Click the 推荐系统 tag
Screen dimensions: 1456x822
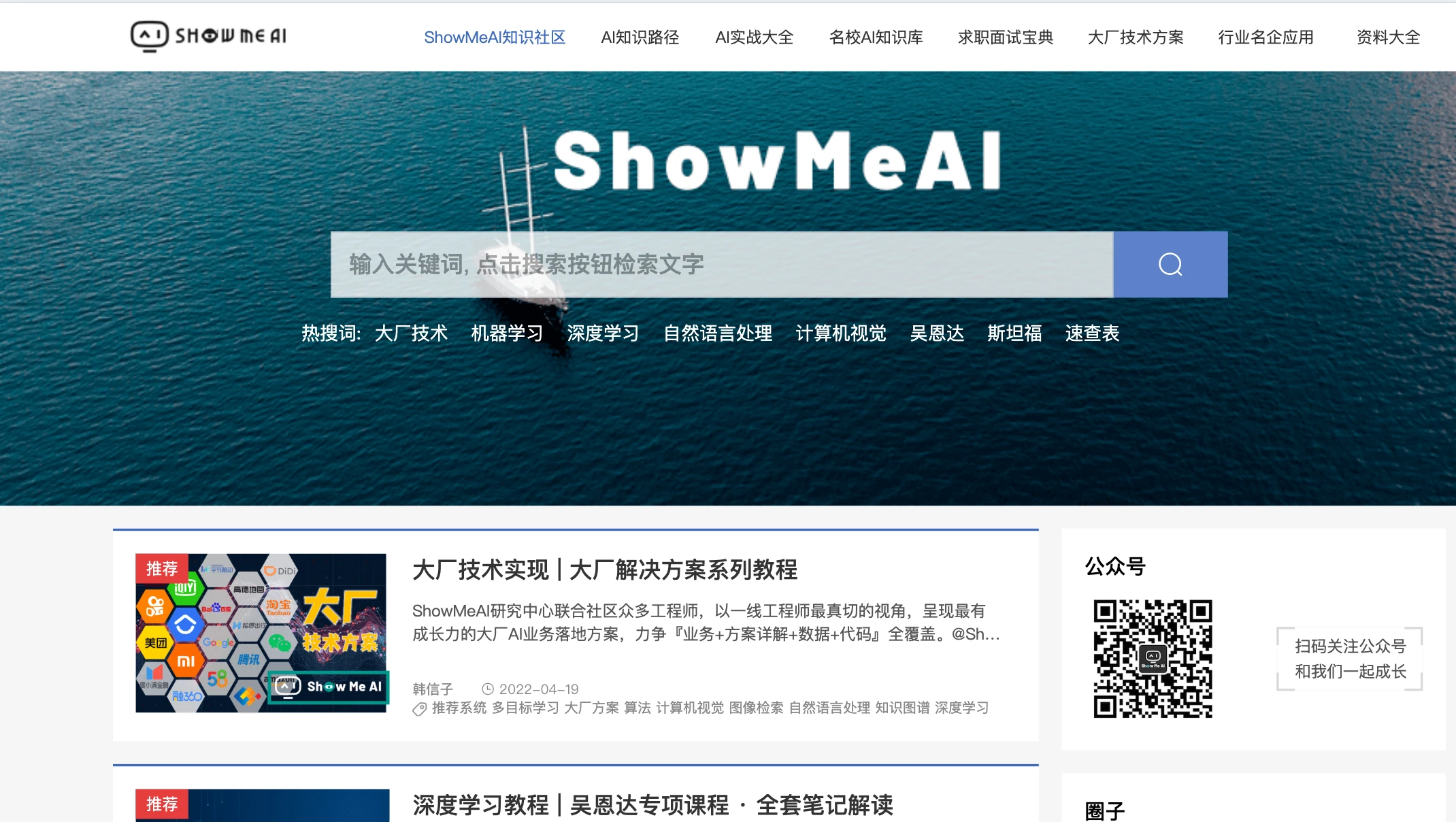click(459, 708)
